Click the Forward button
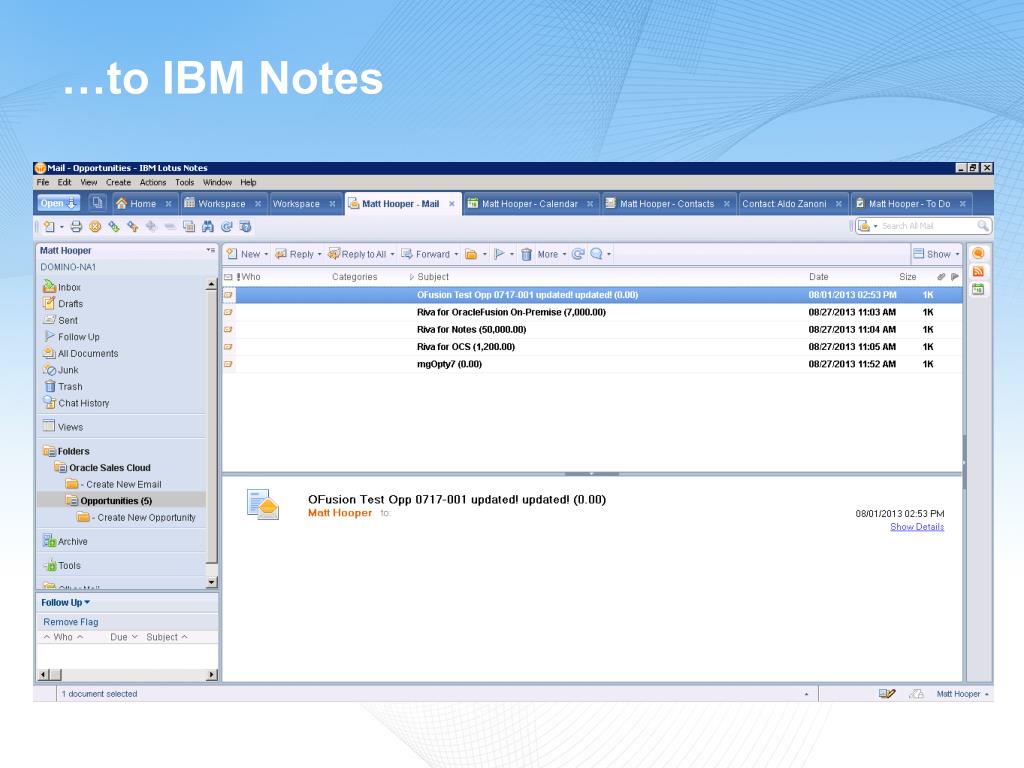This screenshot has width=1024, height=768. (426, 254)
